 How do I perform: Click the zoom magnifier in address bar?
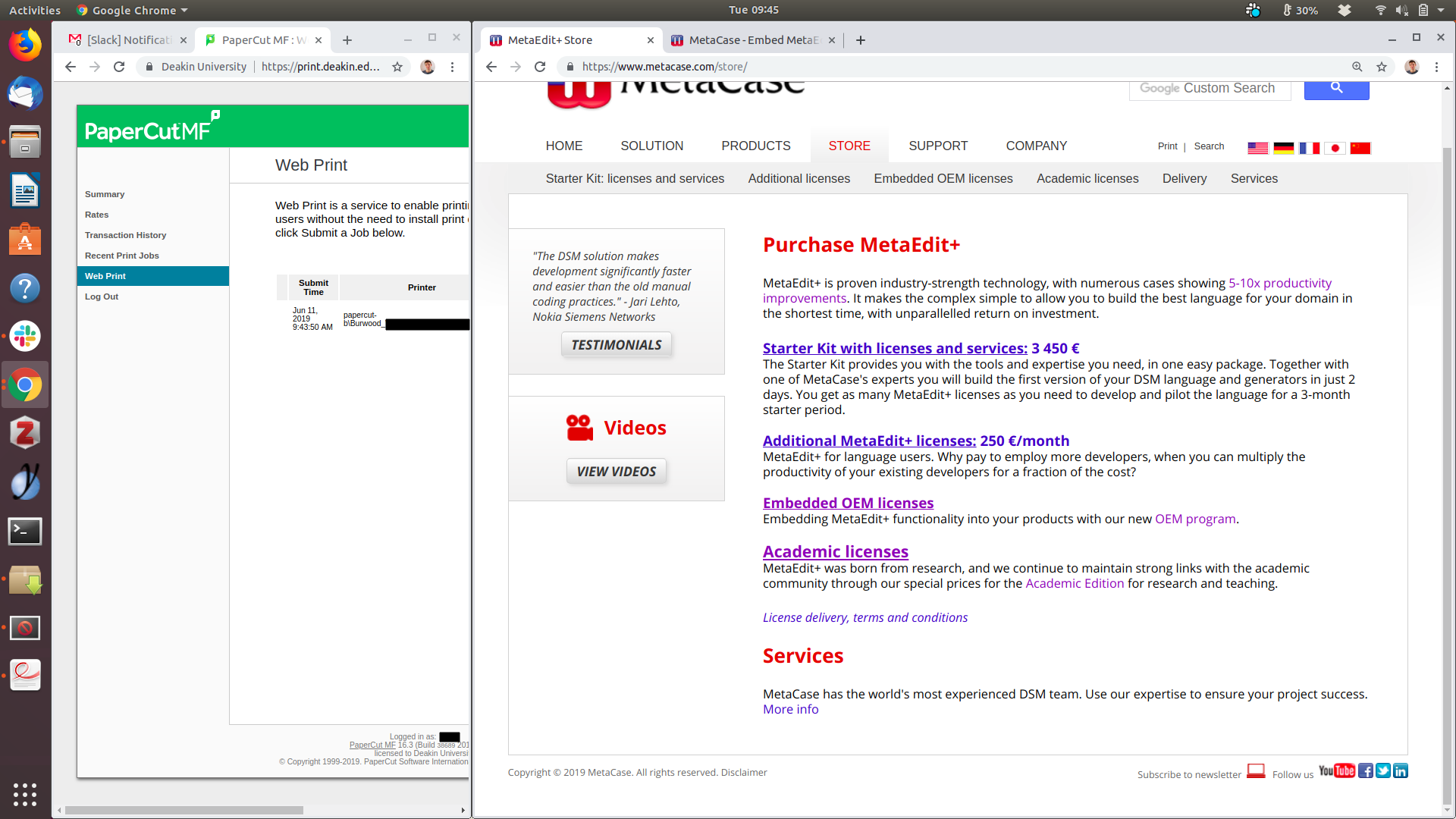pyautogui.click(x=1357, y=67)
